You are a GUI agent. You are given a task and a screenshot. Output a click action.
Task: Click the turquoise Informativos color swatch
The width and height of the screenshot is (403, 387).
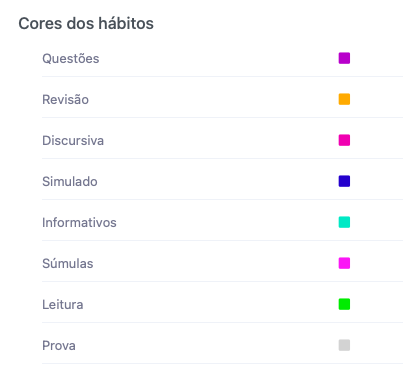(344, 222)
